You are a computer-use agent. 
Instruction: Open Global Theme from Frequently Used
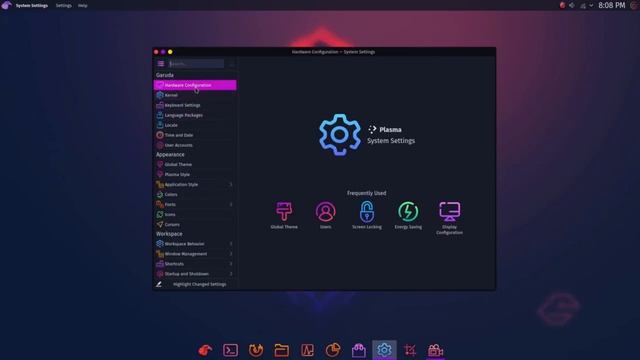[x=284, y=215]
